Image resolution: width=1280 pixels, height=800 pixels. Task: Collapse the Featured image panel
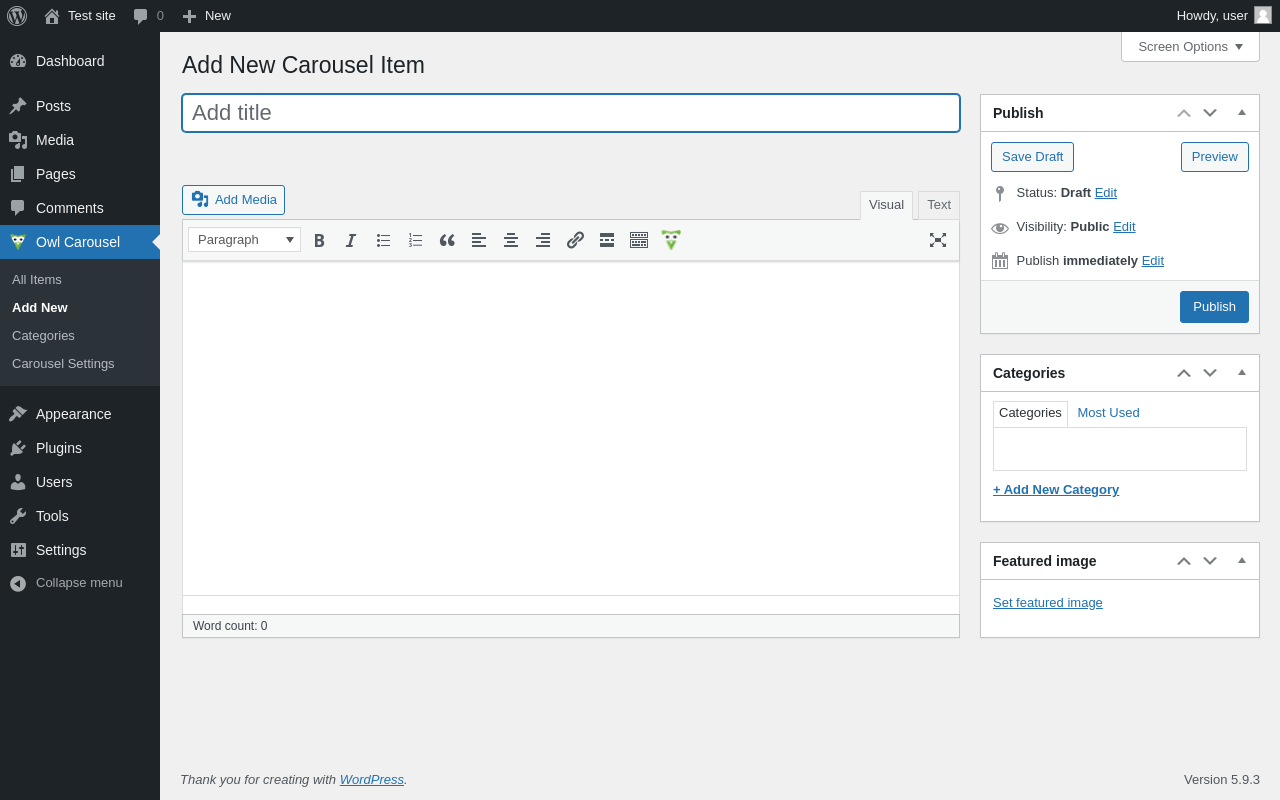click(1242, 561)
